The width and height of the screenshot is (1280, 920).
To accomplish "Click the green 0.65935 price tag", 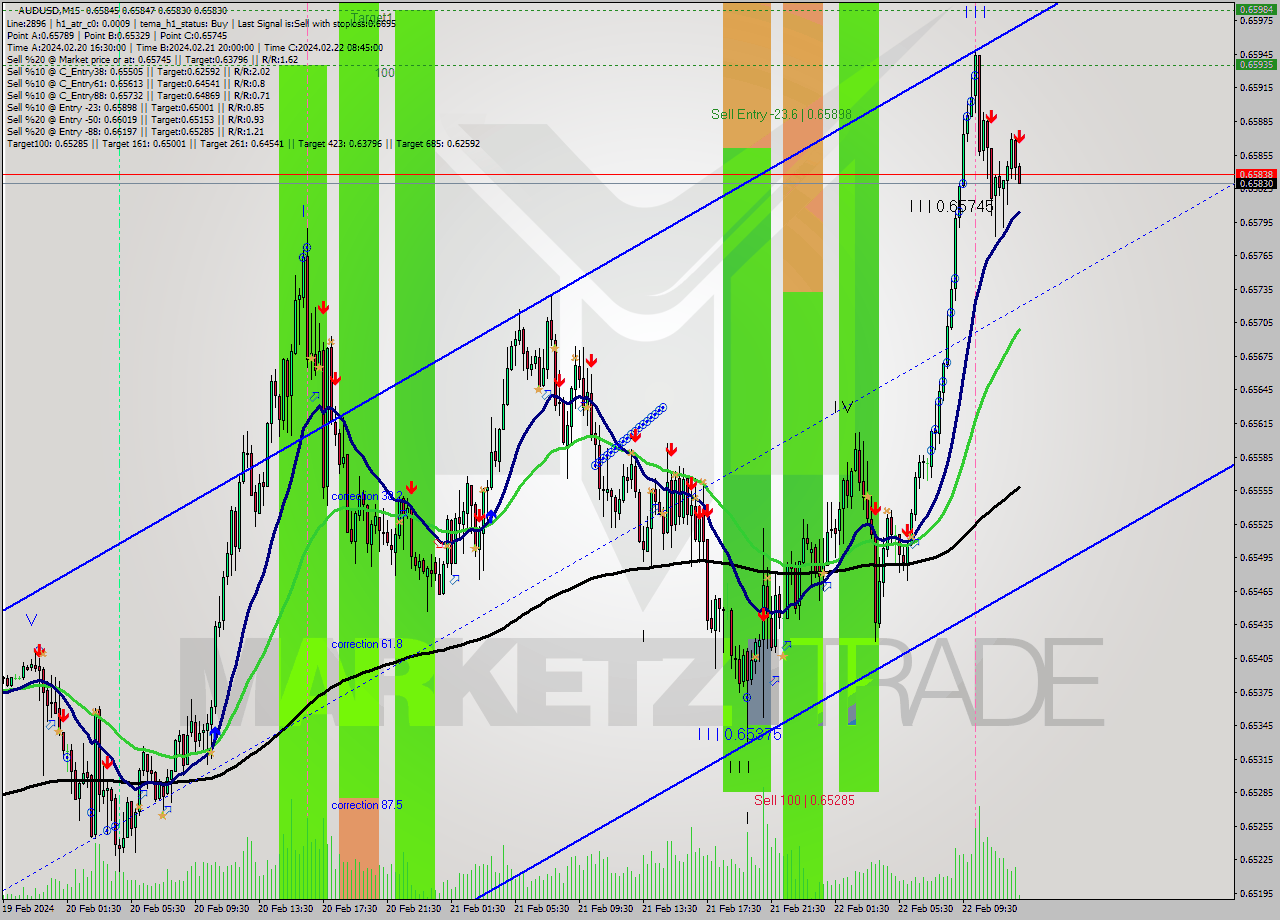I will pyautogui.click(x=1257, y=64).
